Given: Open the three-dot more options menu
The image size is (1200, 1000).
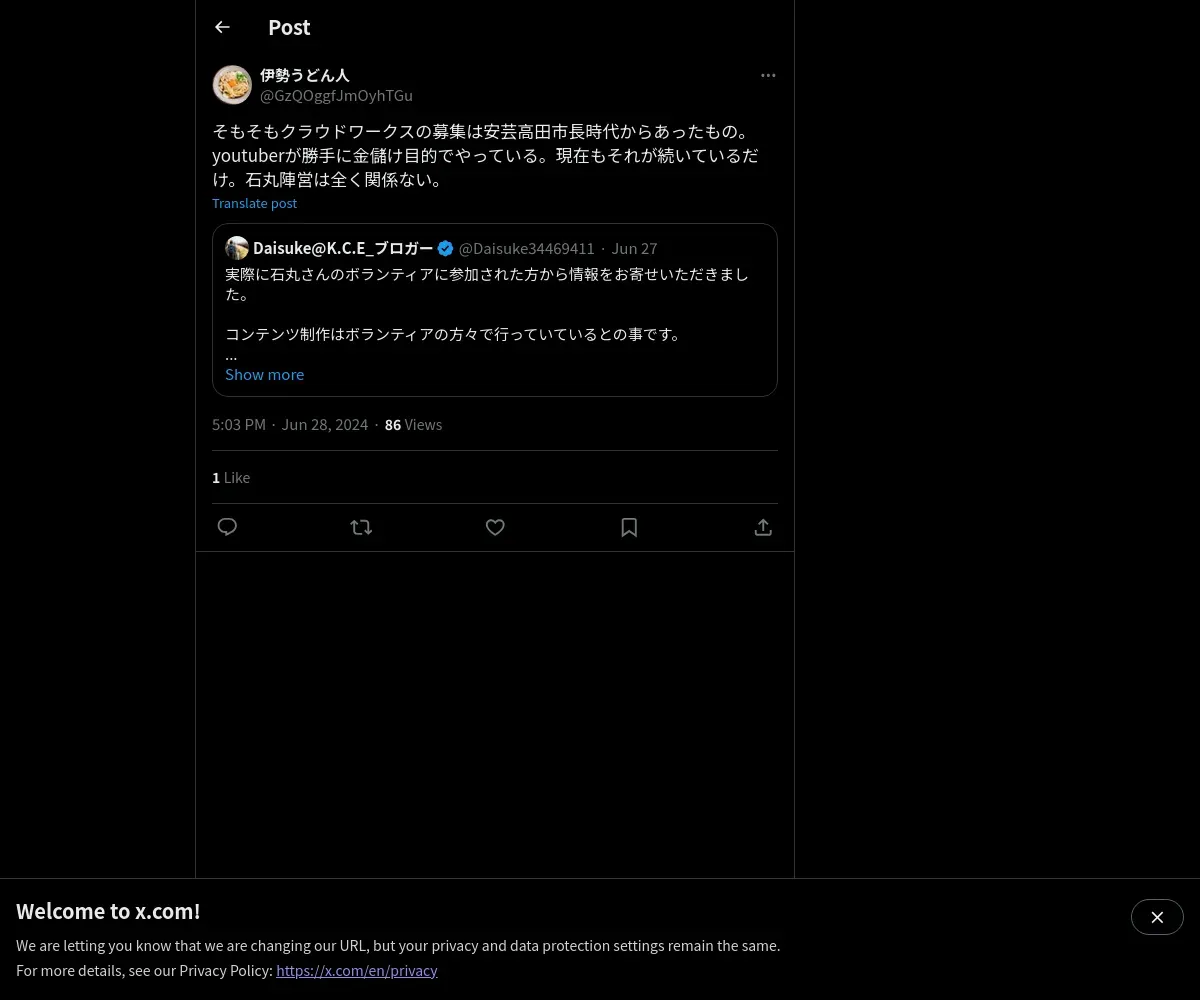Looking at the screenshot, I should (768, 75).
